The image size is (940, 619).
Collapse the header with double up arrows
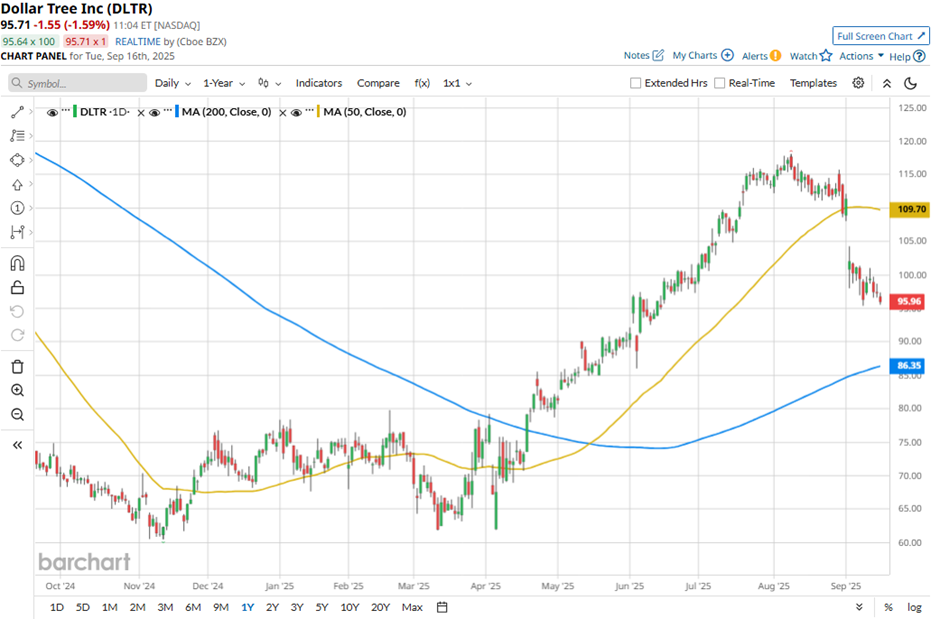887,83
